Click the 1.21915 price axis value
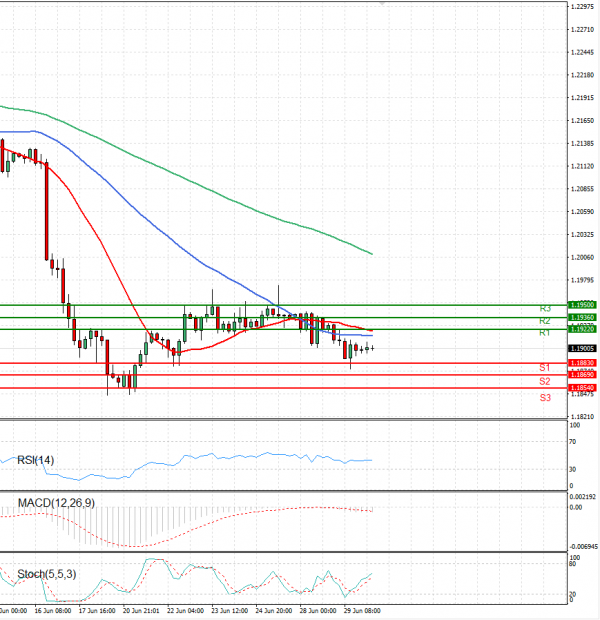The image size is (600, 620). [583, 98]
